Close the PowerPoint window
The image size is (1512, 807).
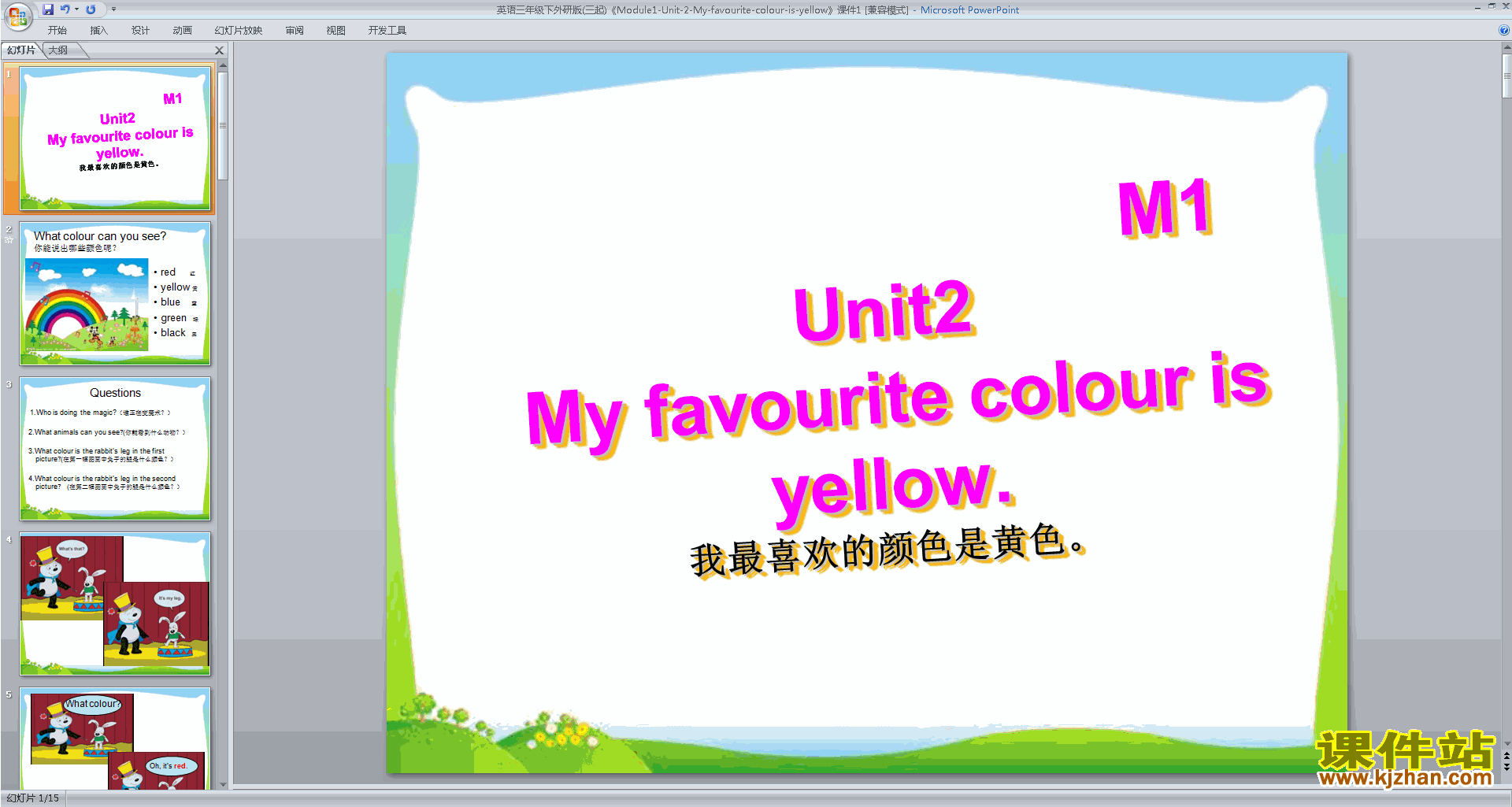(1506, 6)
